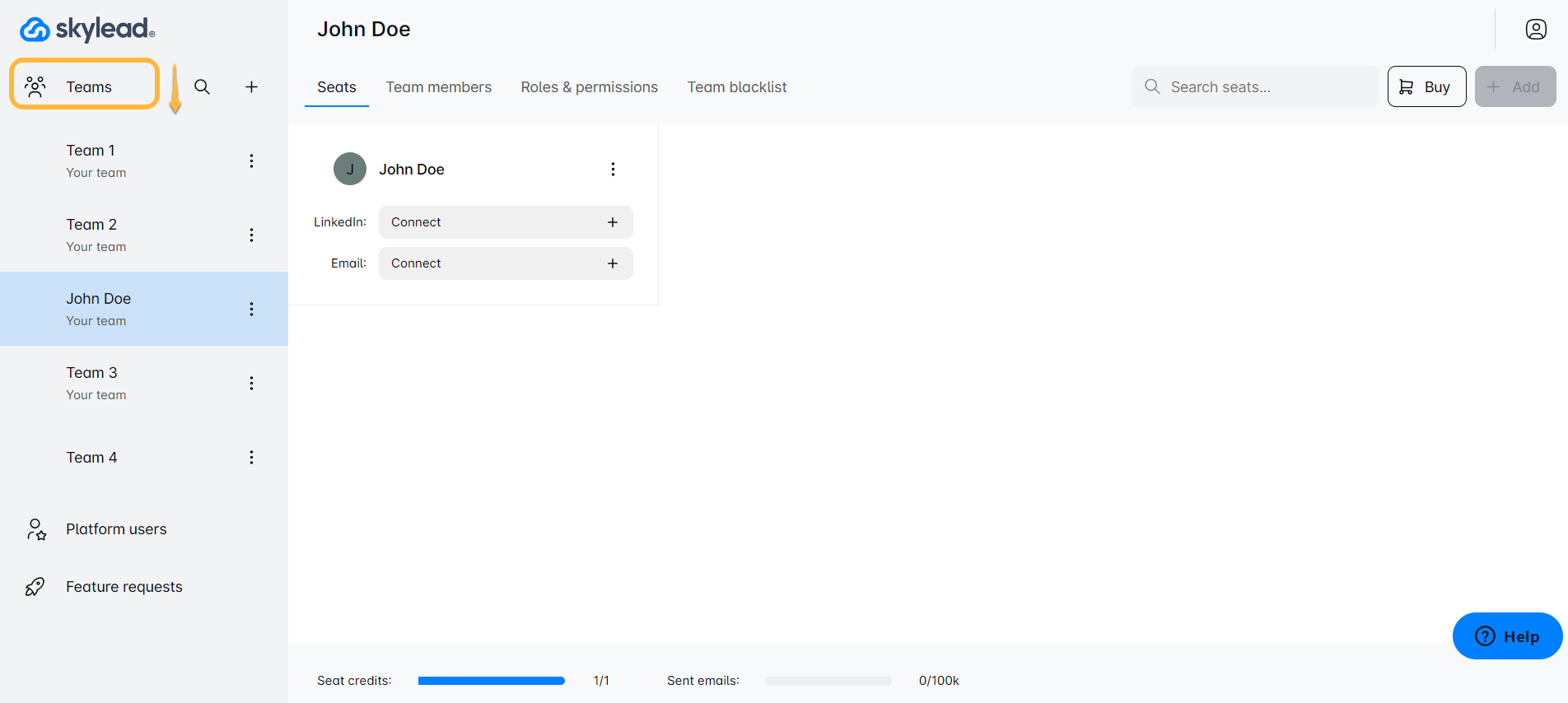Open Team 1 three-dot options menu
The height and width of the screenshot is (703, 1568).
coord(251,161)
